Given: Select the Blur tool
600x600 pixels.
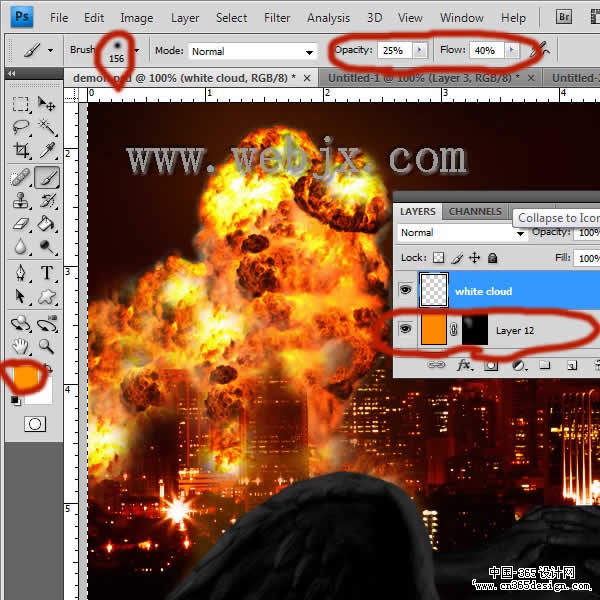Looking at the screenshot, I should pos(20,246).
